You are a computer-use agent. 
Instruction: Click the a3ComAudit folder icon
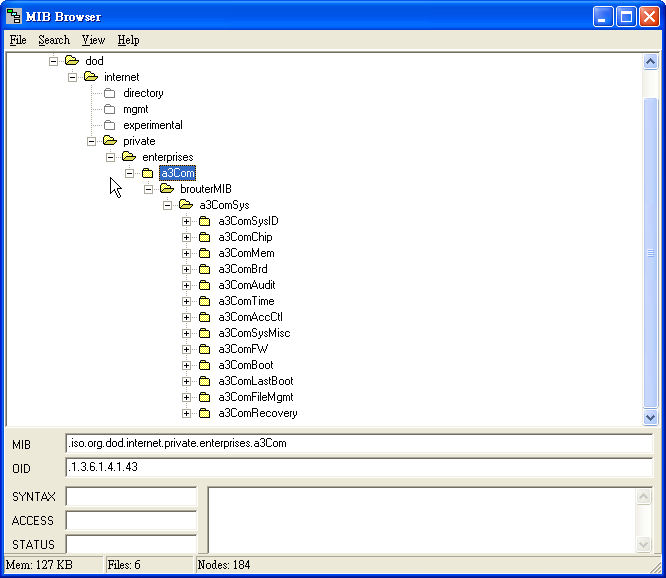[205, 285]
